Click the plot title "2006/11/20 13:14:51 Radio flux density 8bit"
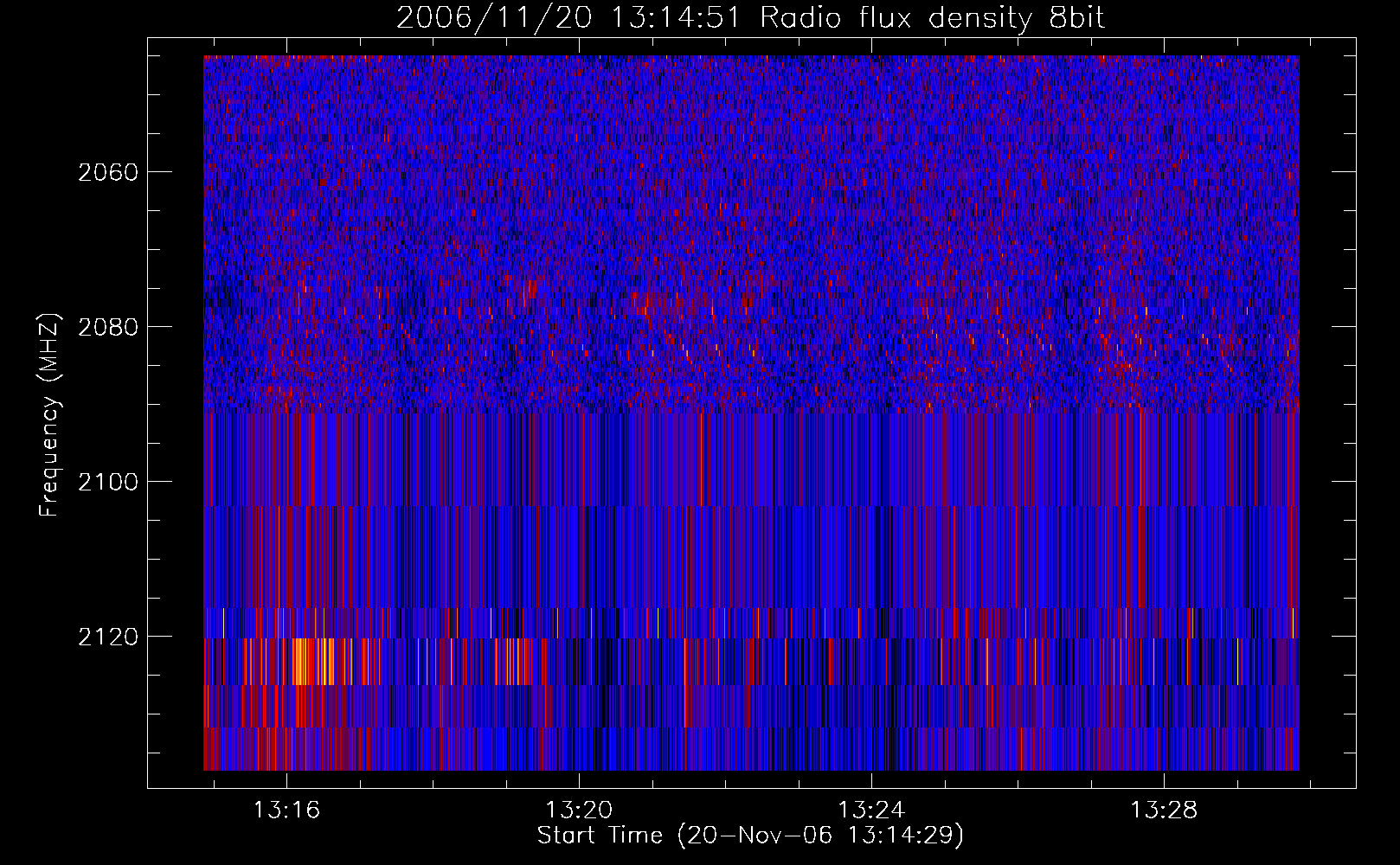Image resolution: width=1400 pixels, height=865 pixels. (750, 17)
